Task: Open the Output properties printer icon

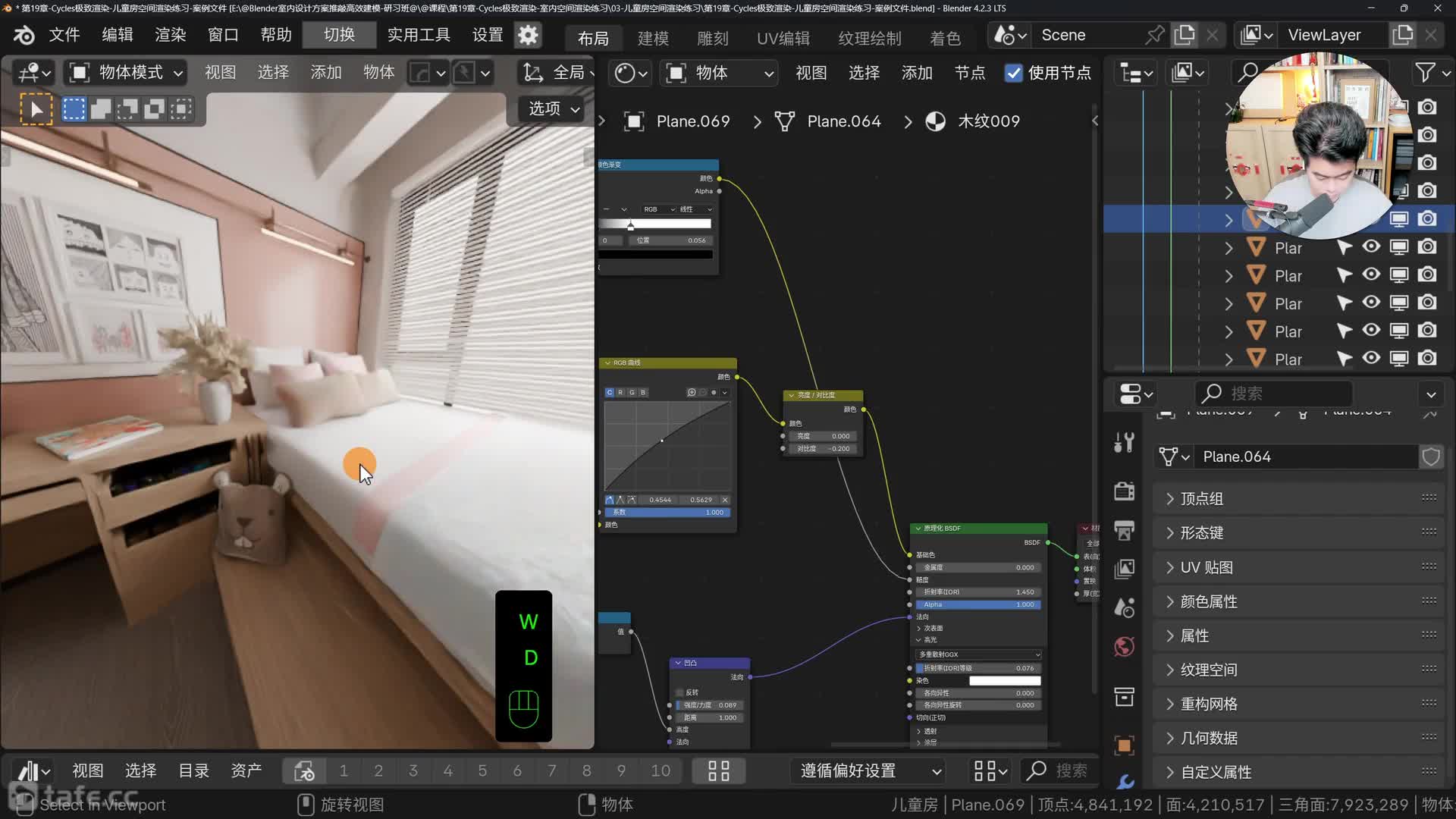Action: tap(1124, 530)
